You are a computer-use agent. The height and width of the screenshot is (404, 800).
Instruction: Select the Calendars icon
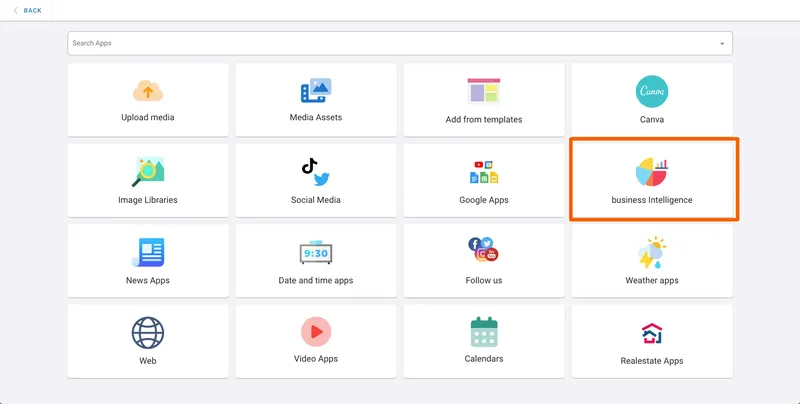point(484,331)
